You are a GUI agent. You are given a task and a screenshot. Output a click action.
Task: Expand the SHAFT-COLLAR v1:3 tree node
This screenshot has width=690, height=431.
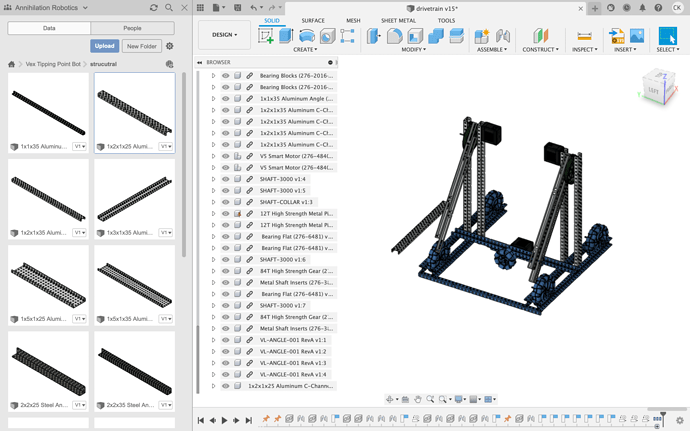pyautogui.click(x=213, y=202)
